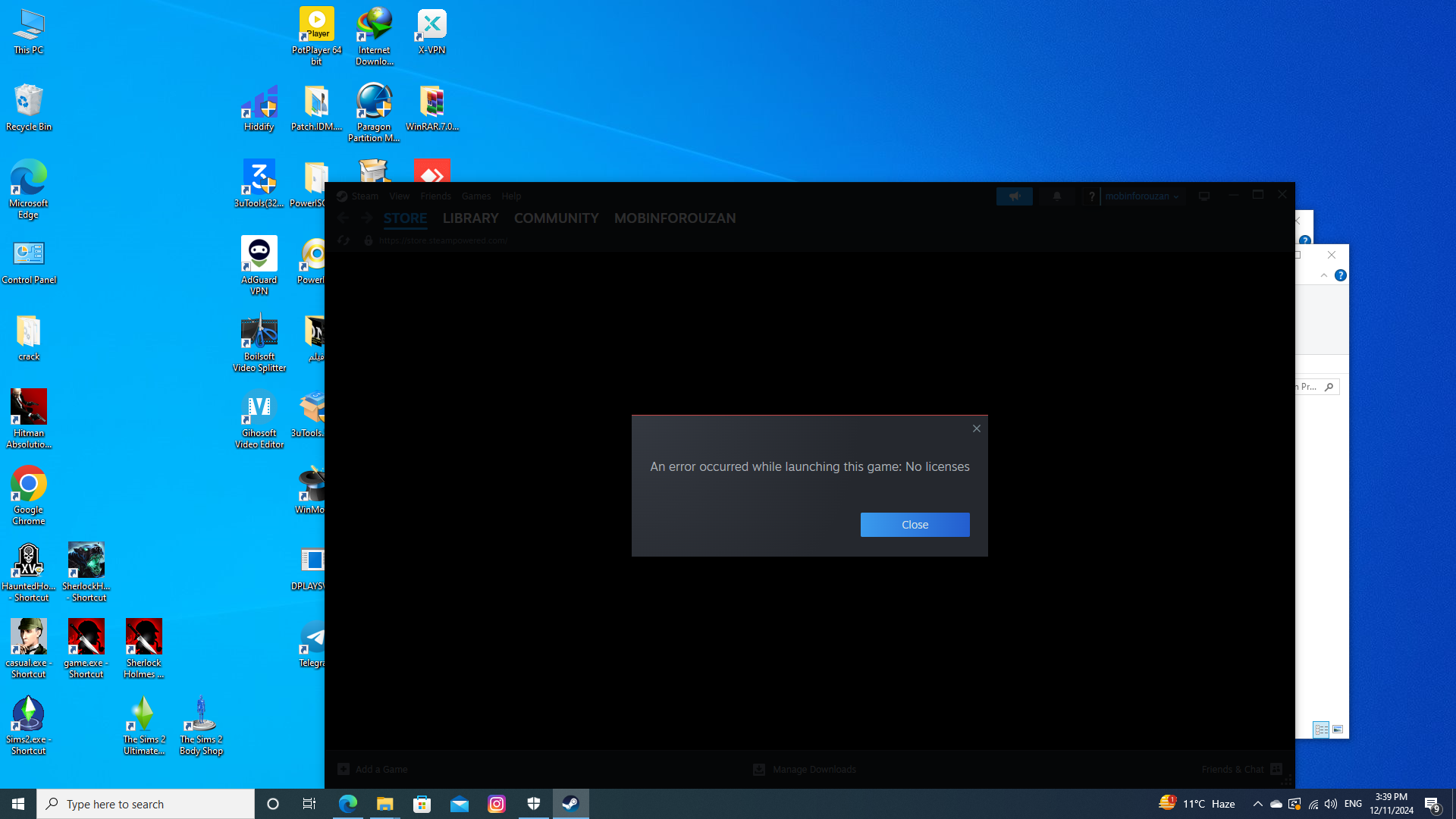Open the Games menu in Steam
Viewport: 1456px width, 819px height.
475,196
